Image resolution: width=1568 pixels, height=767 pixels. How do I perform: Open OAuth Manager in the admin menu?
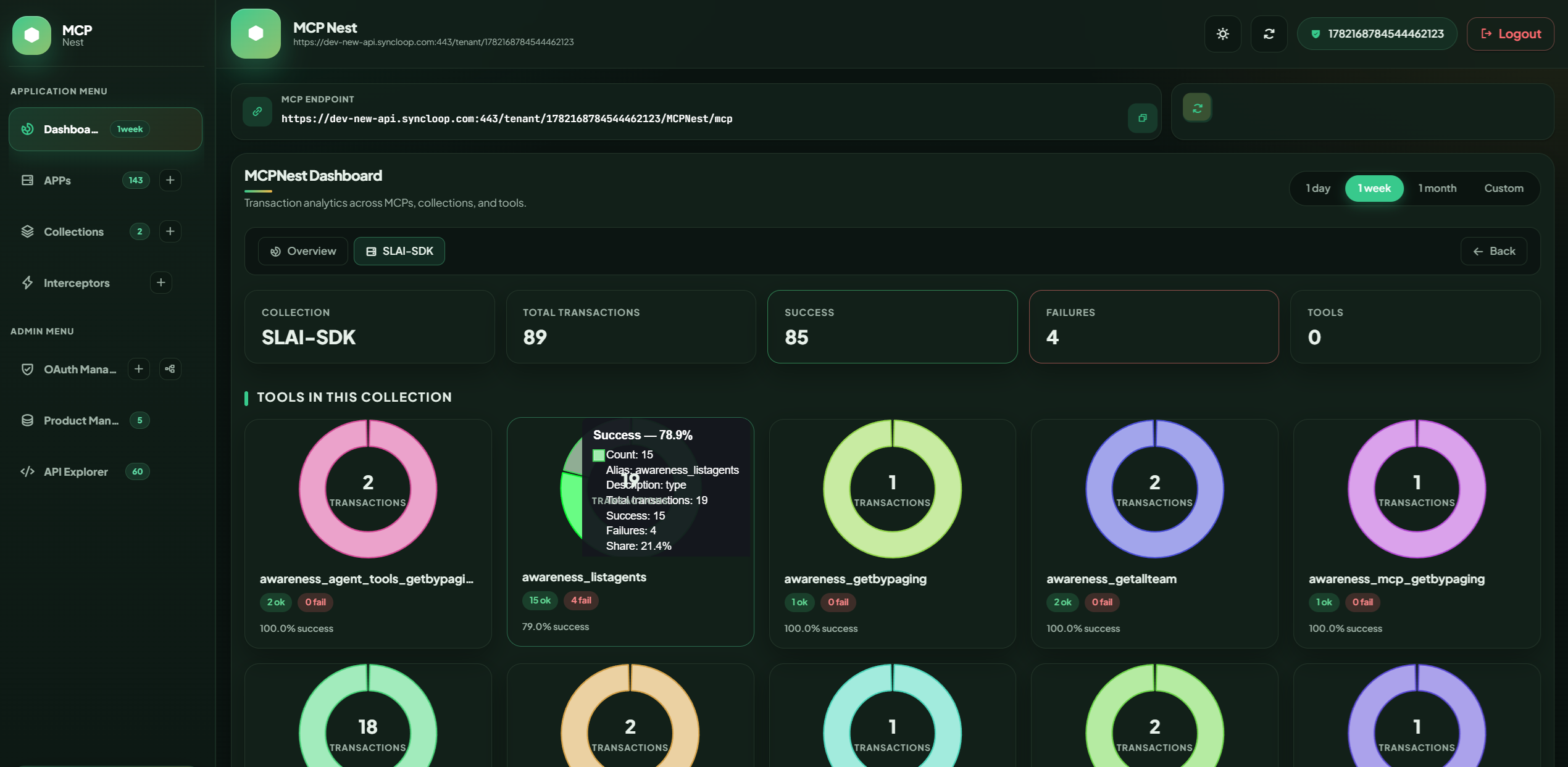pyautogui.click(x=80, y=369)
